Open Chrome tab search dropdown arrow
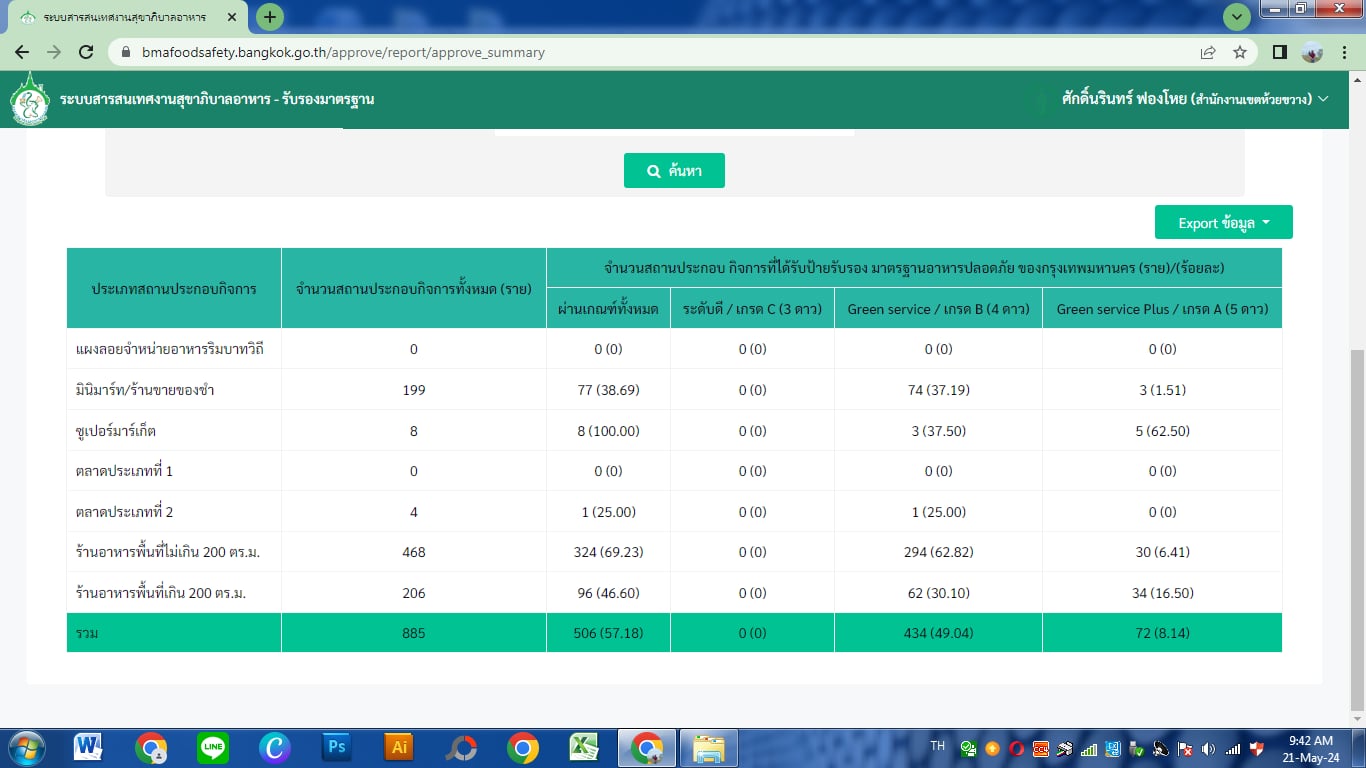 [x=1237, y=17]
